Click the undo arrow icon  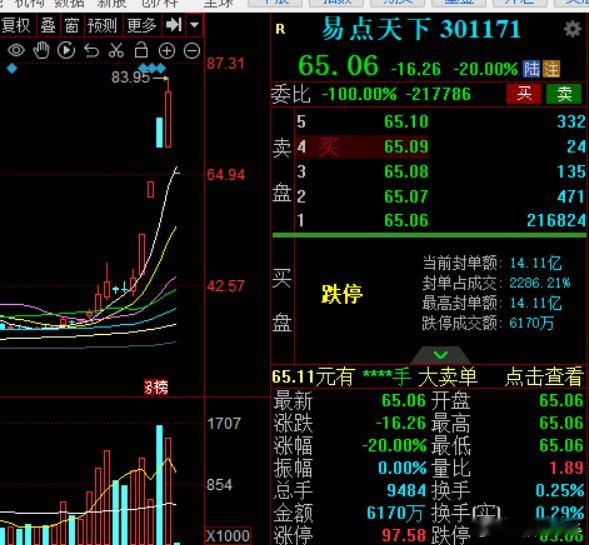(91, 51)
